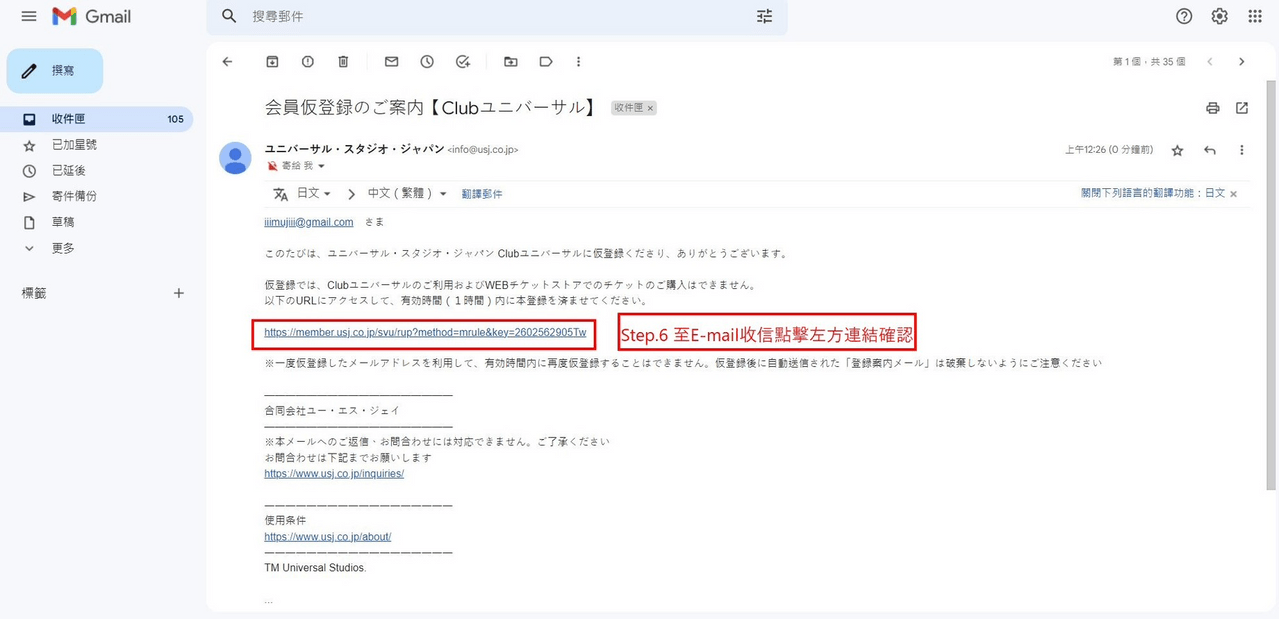Open the Google apps grid

coord(1254,16)
